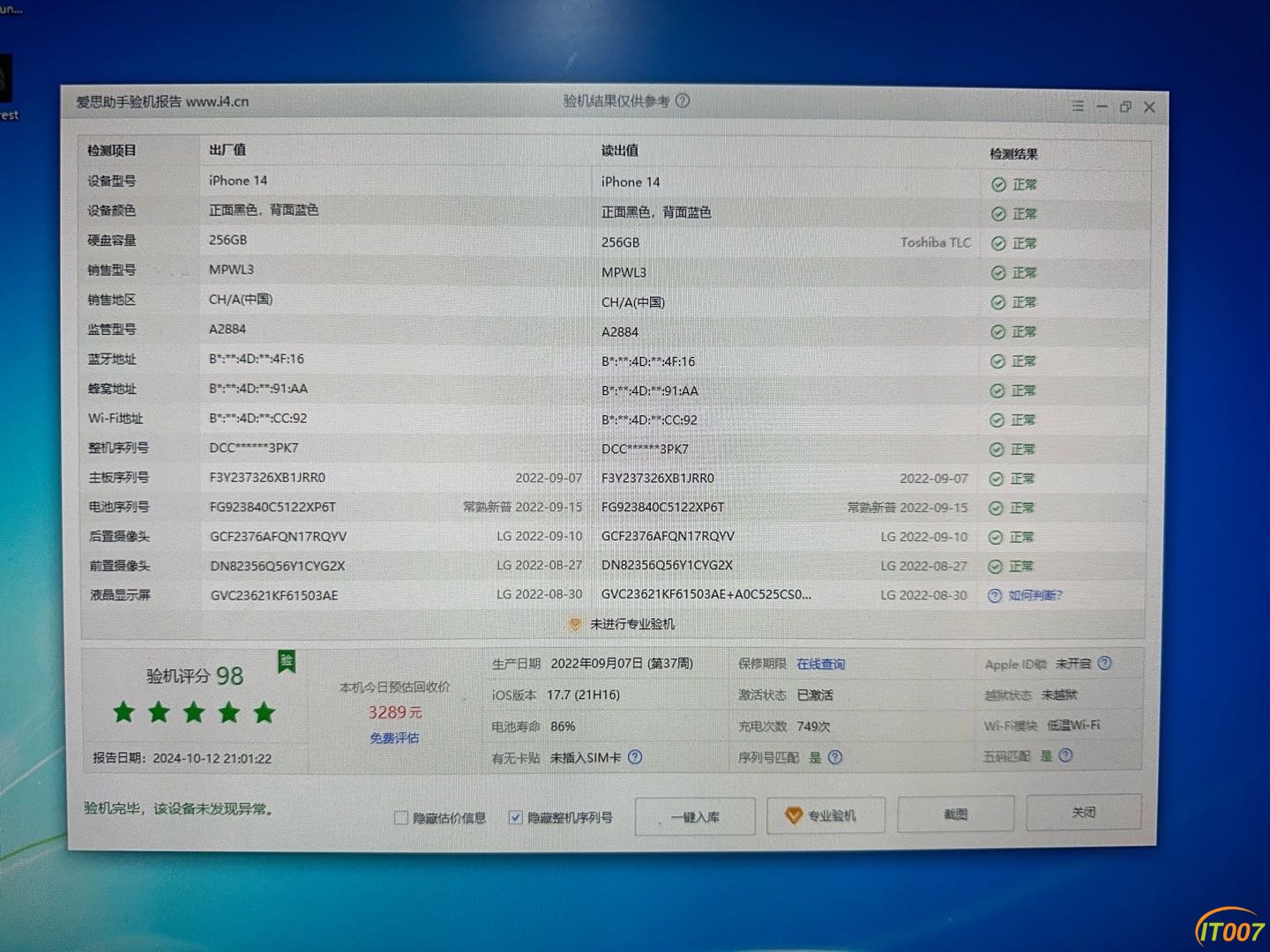Click the 检测结果 column header
The height and width of the screenshot is (952, 1270).
click(1013, 153)
